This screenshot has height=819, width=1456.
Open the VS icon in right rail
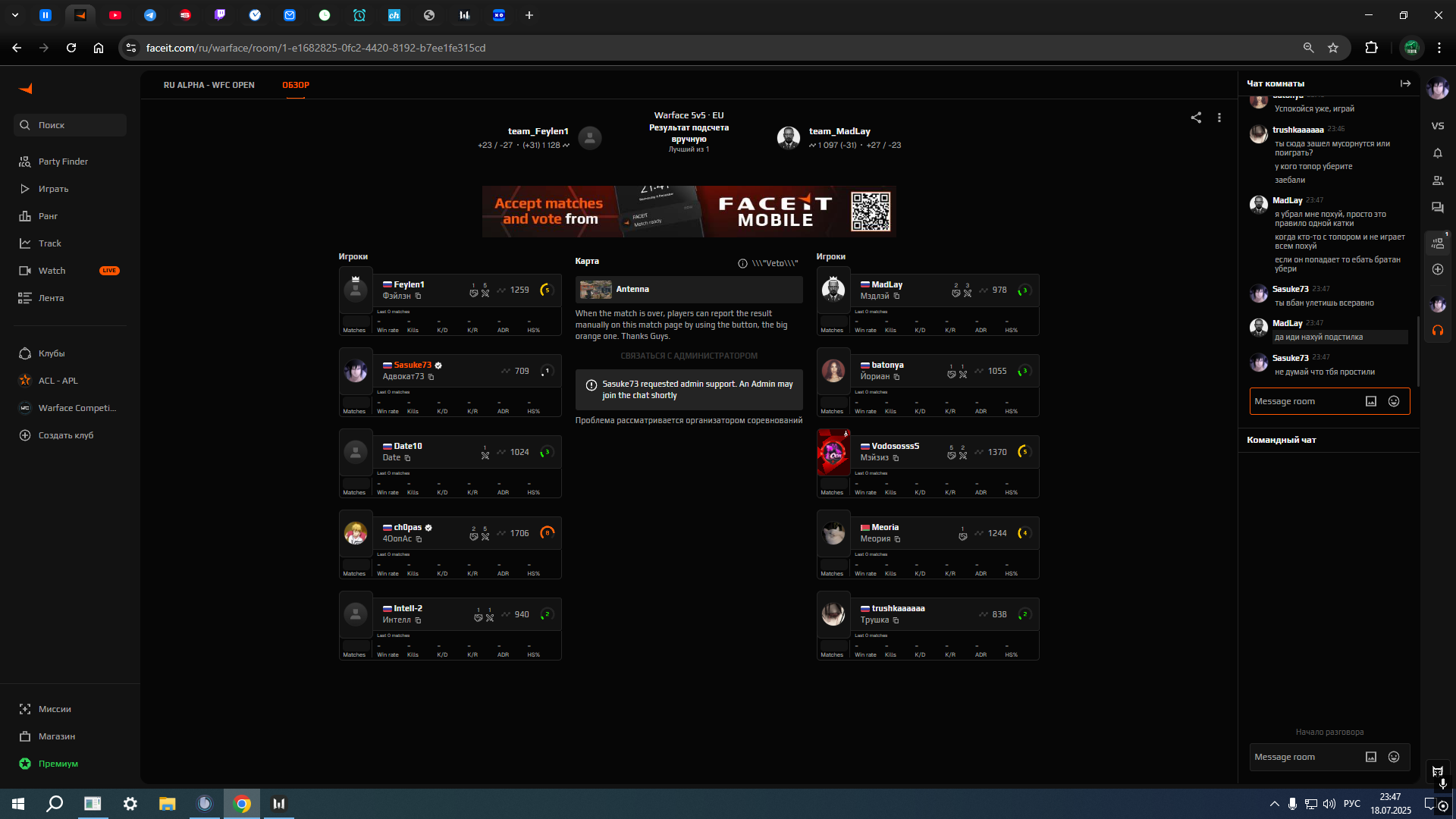[x=1438, y=126]
